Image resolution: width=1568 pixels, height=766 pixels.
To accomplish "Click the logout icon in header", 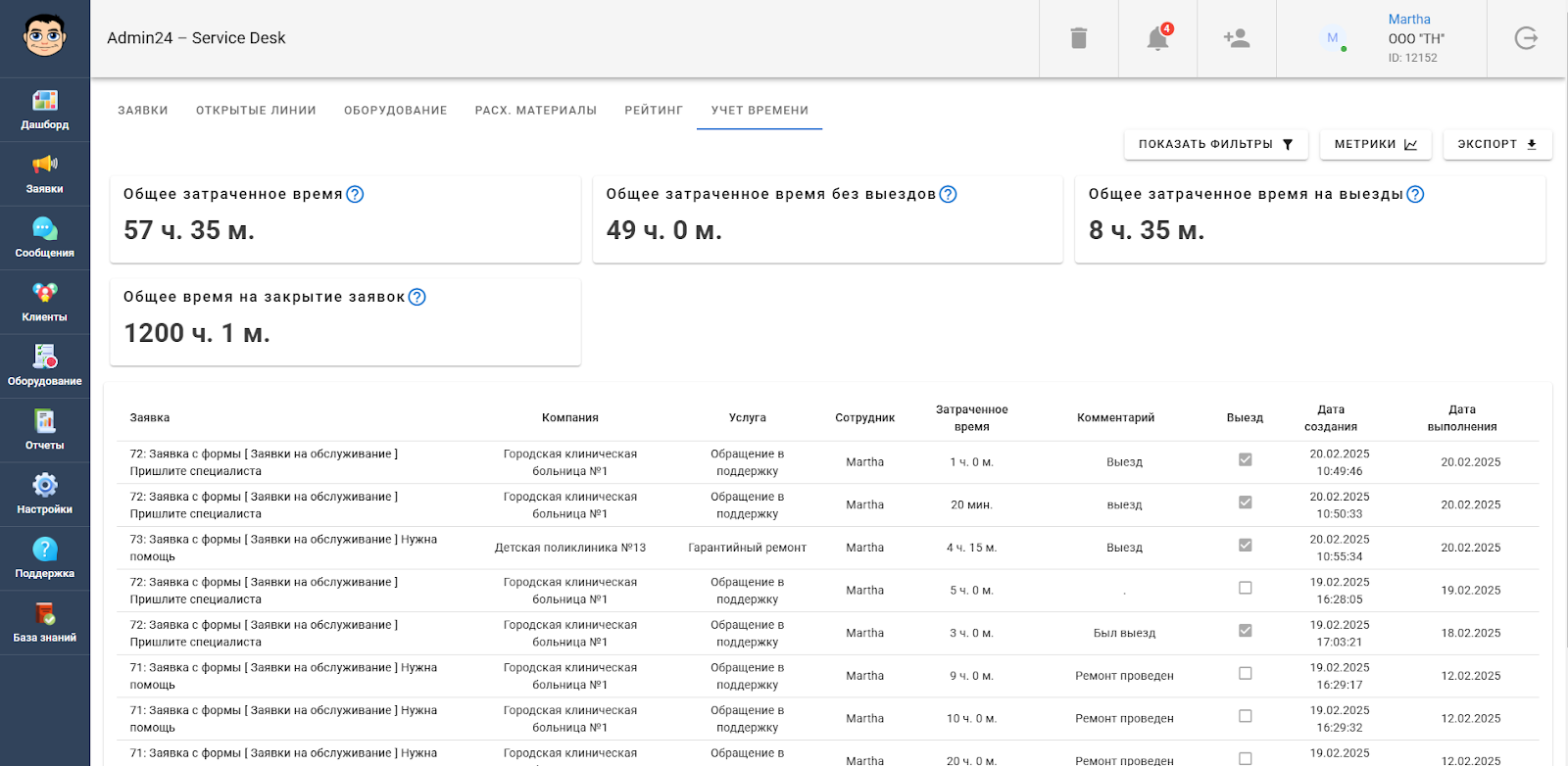I will click(1526, 38).
